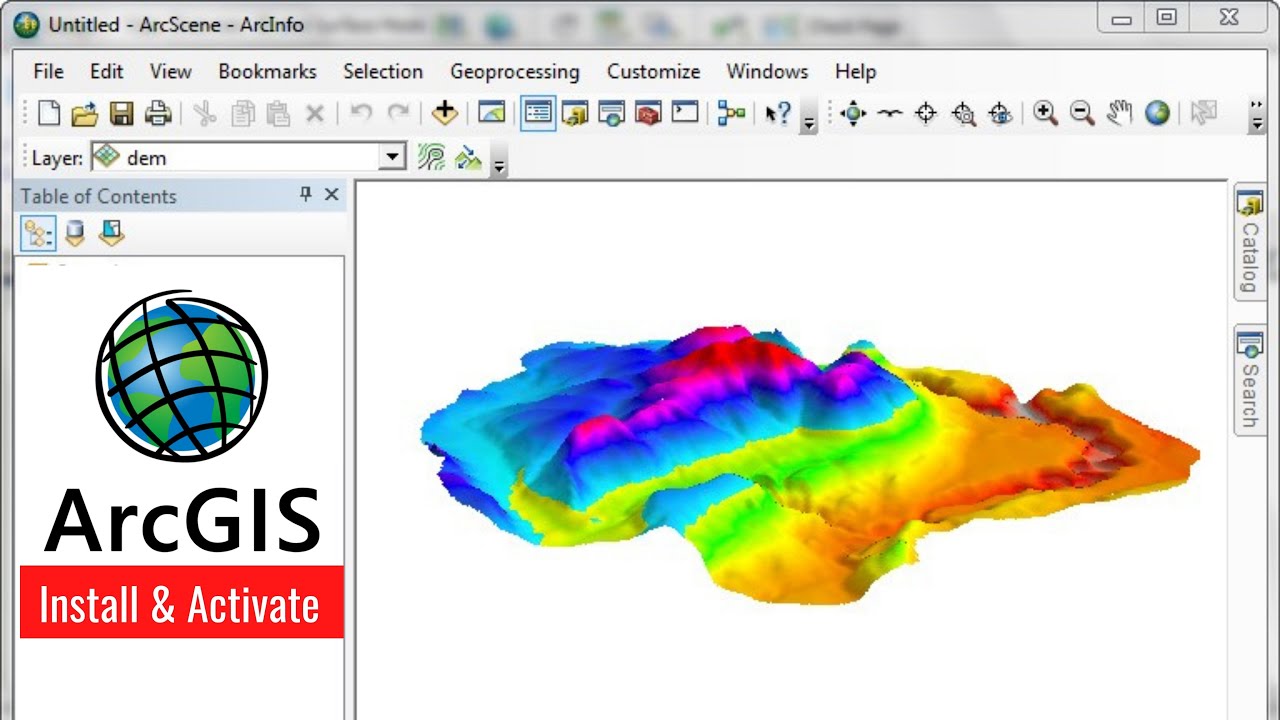Click the ArcScene title bar icon
The image size is (1280, 720).
pos(28,24)
